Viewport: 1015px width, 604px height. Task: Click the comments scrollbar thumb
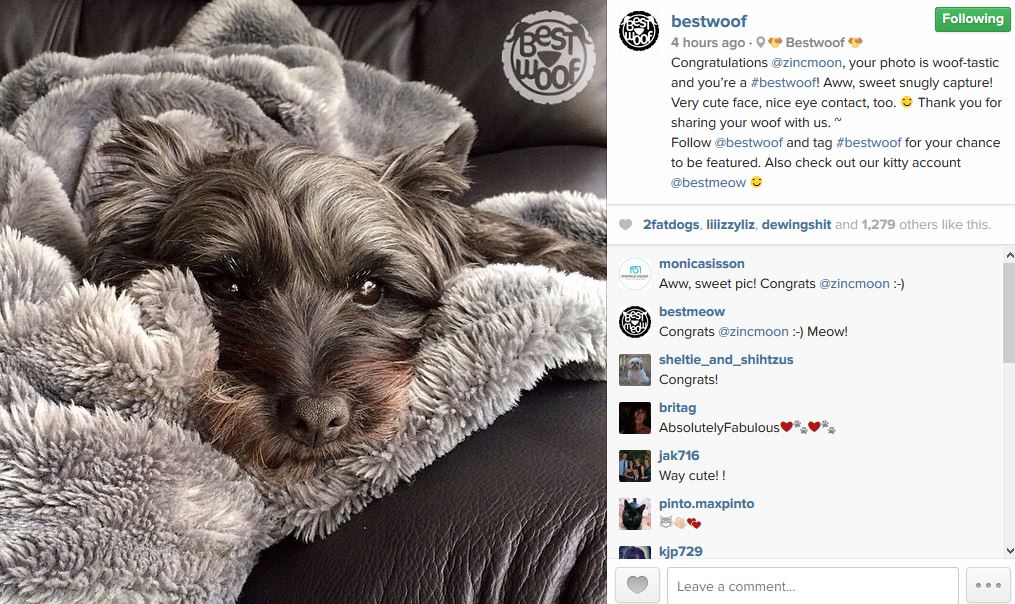1009,313
